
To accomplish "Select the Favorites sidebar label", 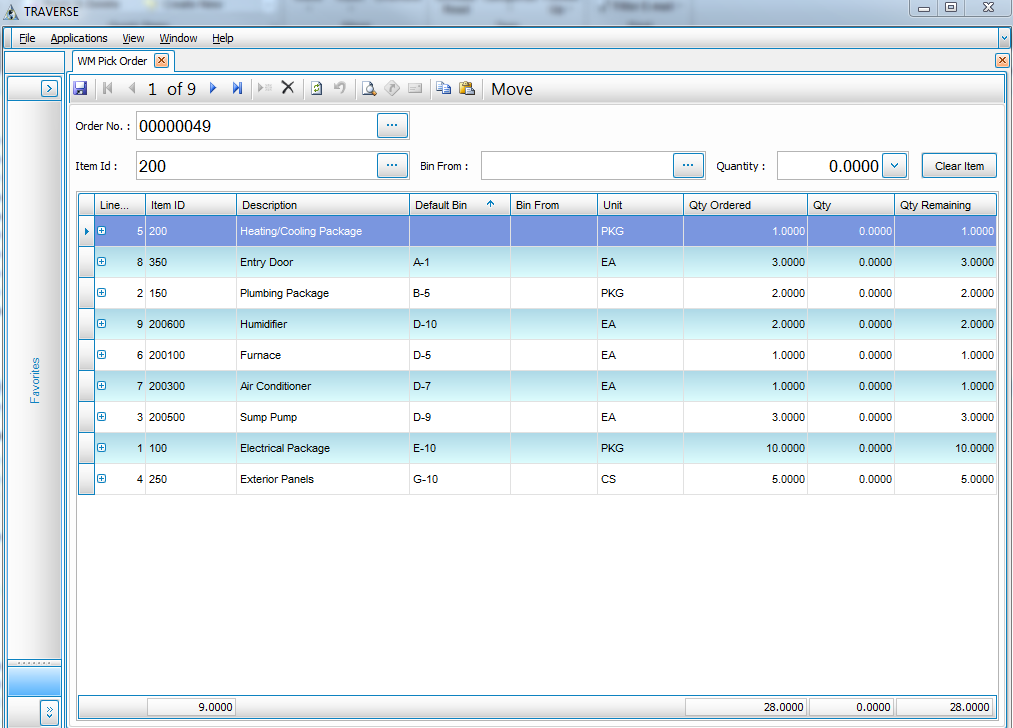I will (35, 380).
